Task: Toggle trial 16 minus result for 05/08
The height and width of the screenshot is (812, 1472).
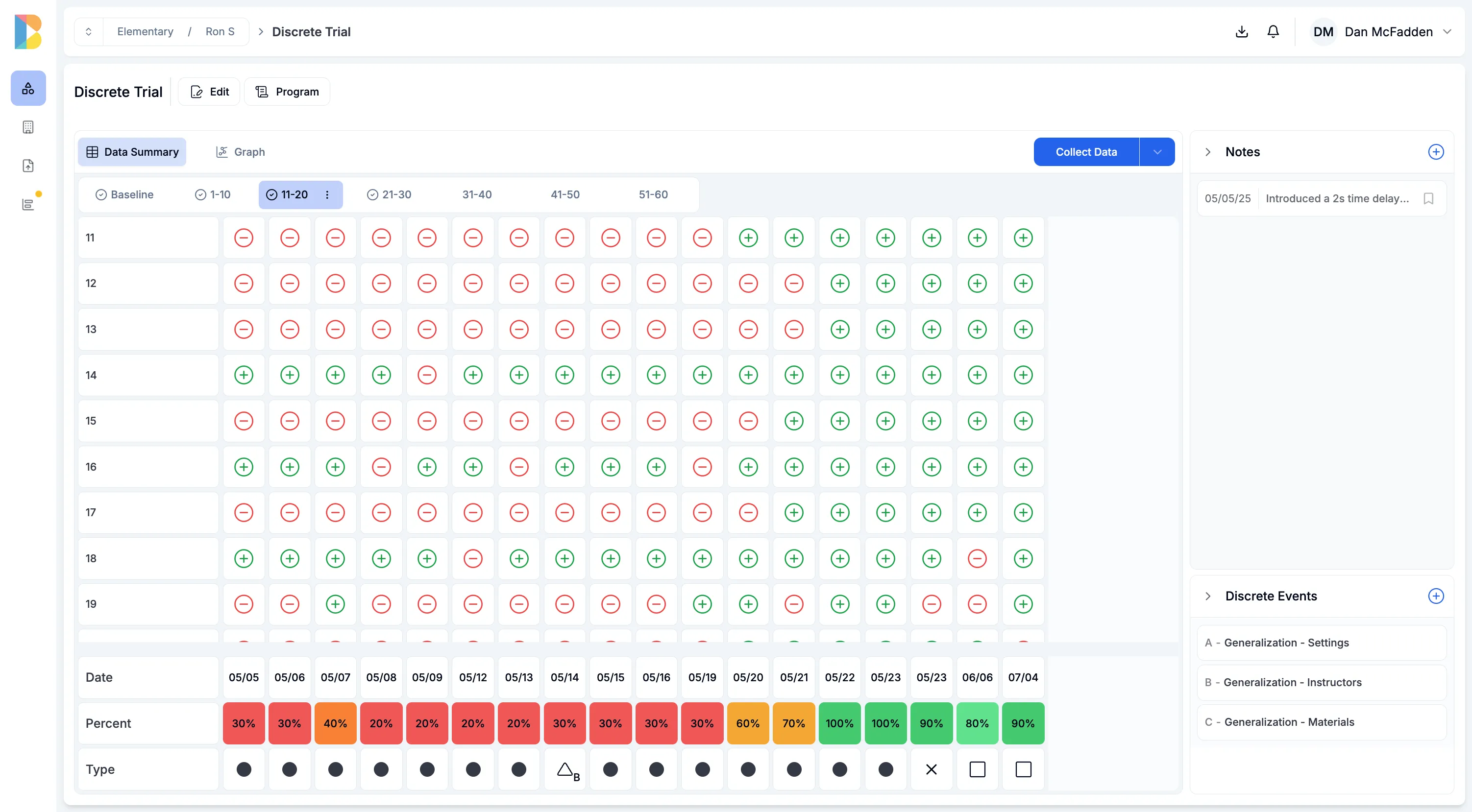Action: (381, 467)
